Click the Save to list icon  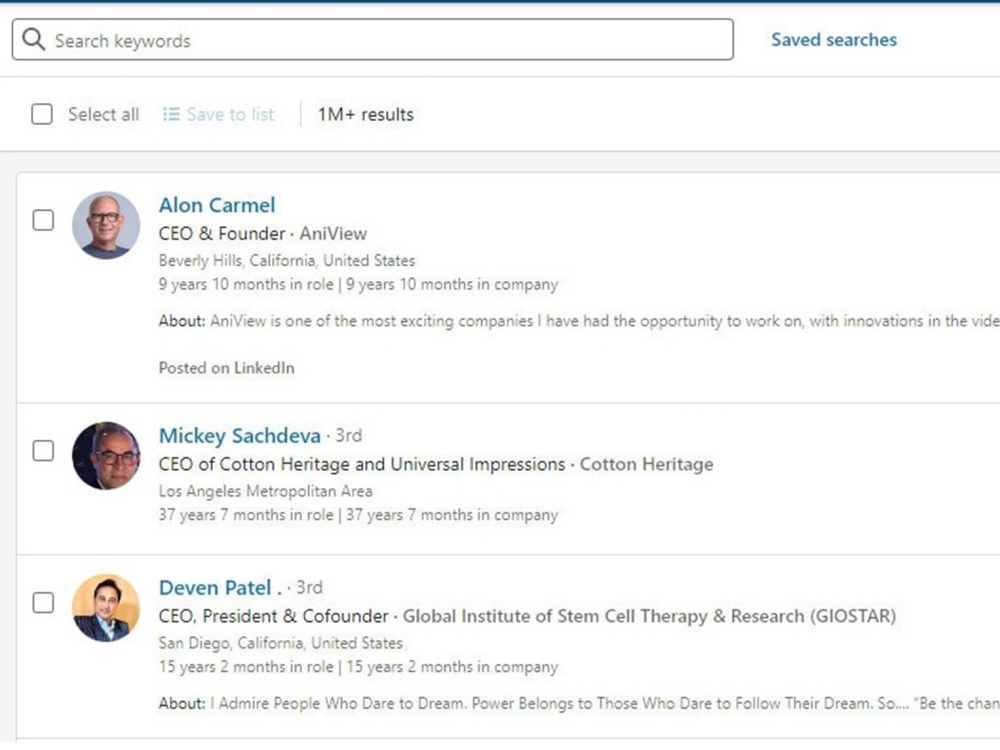tap(171, 114)
